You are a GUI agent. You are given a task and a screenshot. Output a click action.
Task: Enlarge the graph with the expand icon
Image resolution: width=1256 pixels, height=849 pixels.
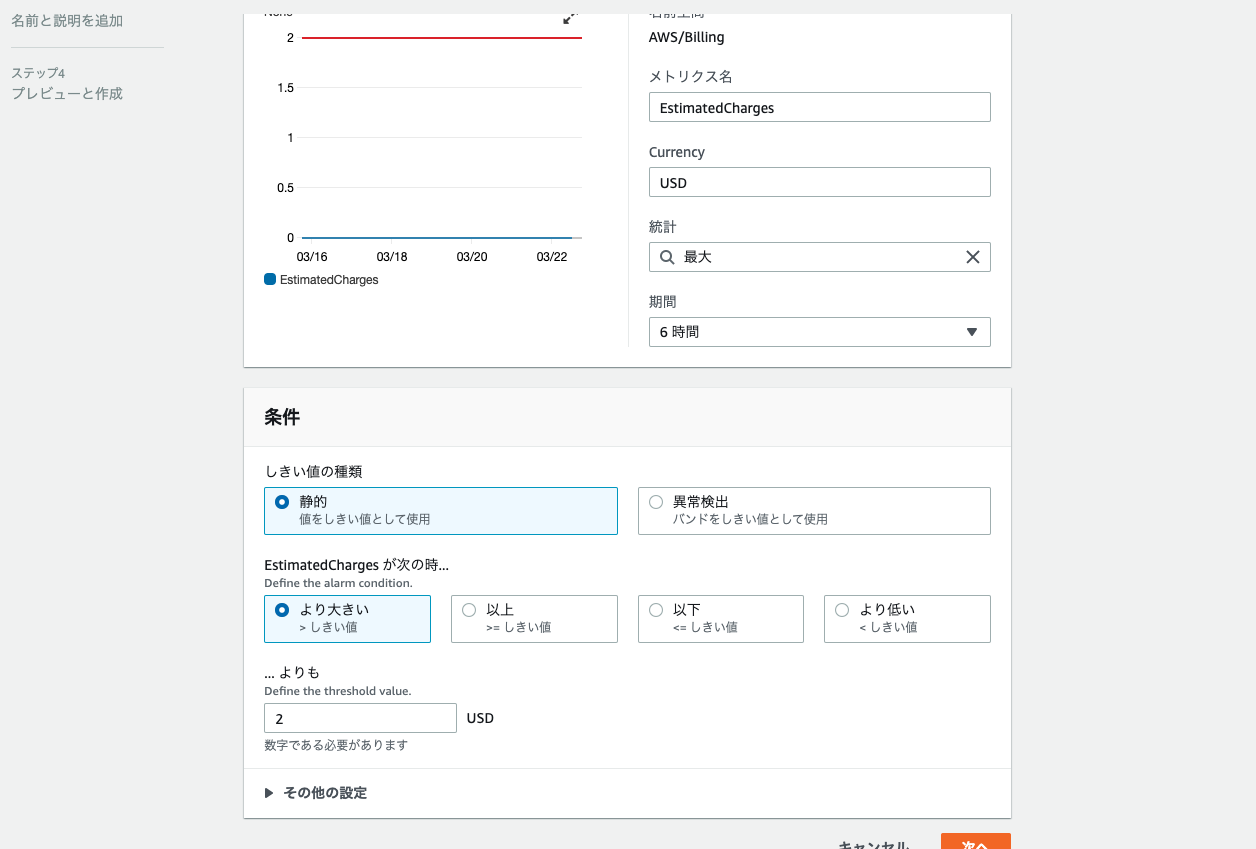(570, 18)
